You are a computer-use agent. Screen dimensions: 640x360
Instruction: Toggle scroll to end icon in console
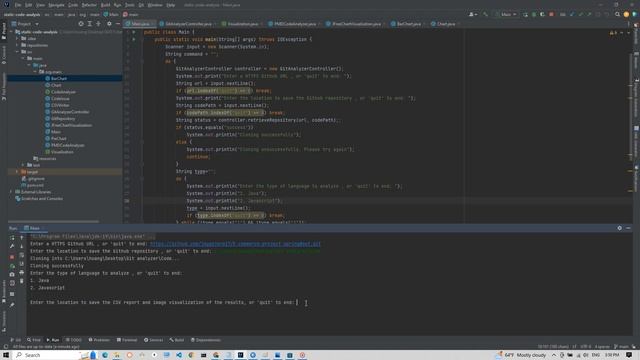pyautogui.click(x=22, y=264)
